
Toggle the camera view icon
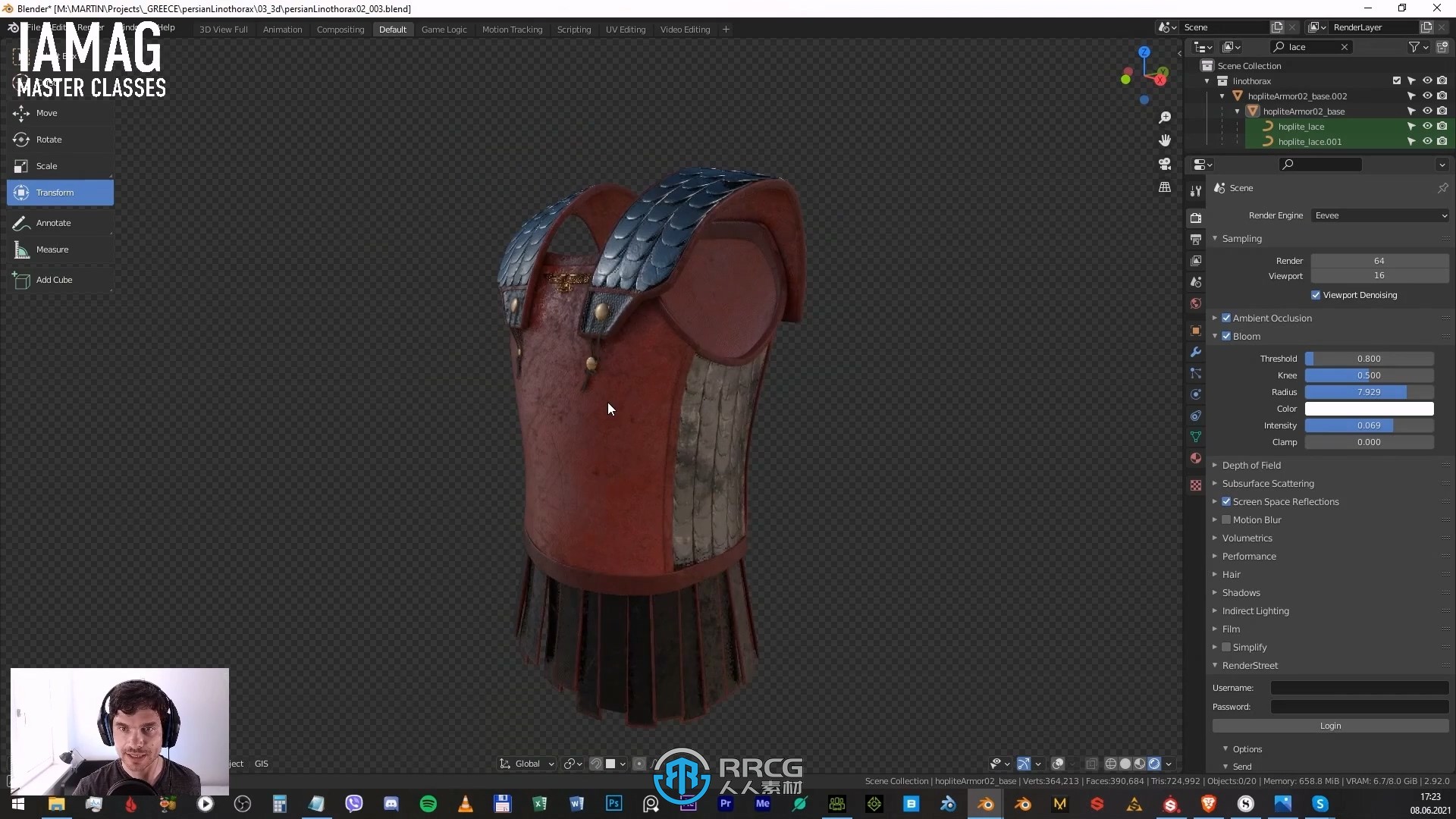[1165, 164]
